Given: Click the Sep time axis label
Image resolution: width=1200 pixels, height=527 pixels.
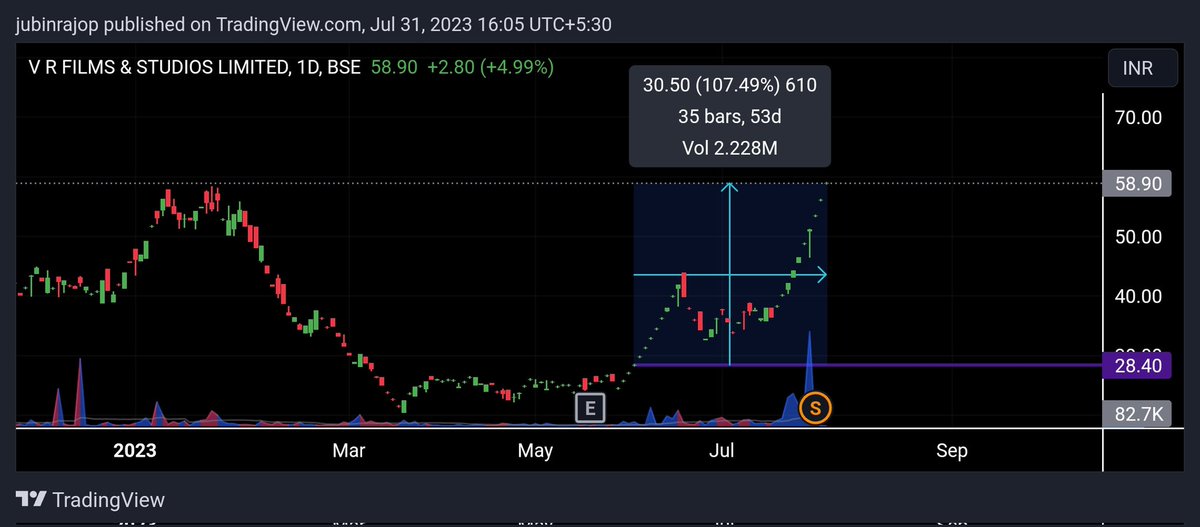Looking at the screenshot, I should coord(952,451).
